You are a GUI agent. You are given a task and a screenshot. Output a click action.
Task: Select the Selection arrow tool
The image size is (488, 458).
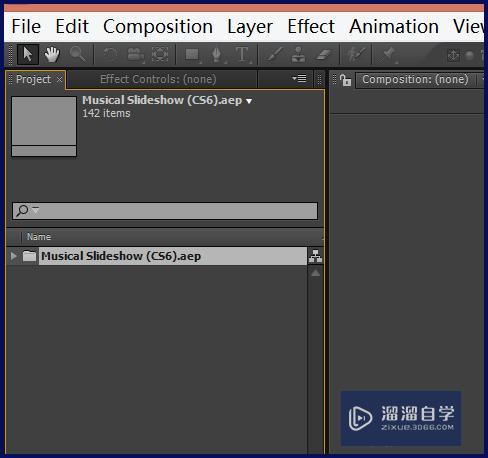(x=28, y=54)
